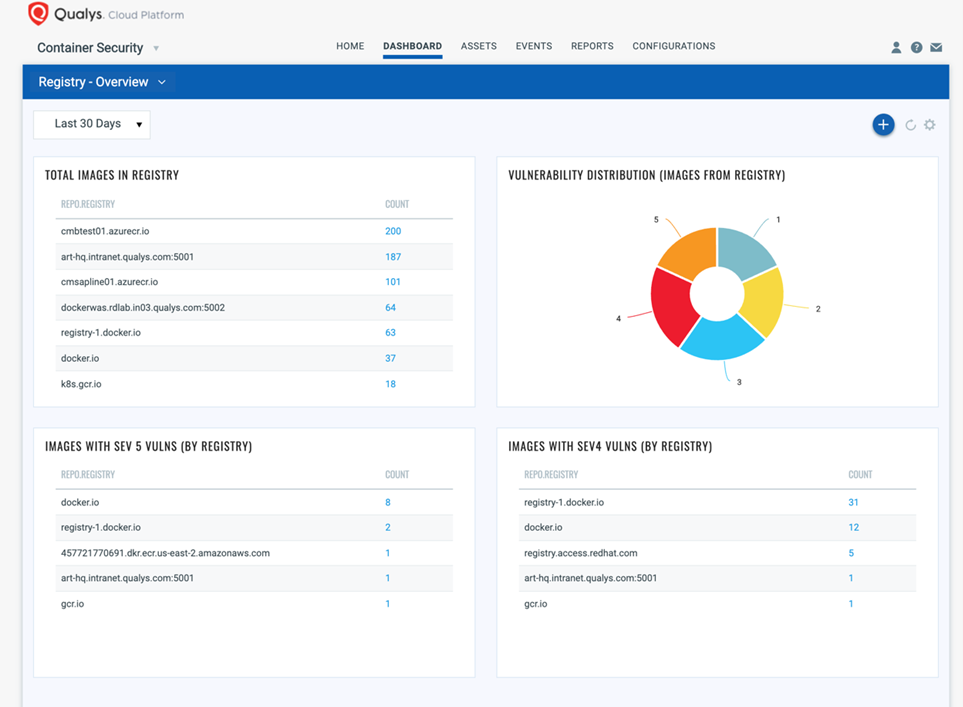Click the Qualys shield logo

pyautogui.click(x=38, y=14)
